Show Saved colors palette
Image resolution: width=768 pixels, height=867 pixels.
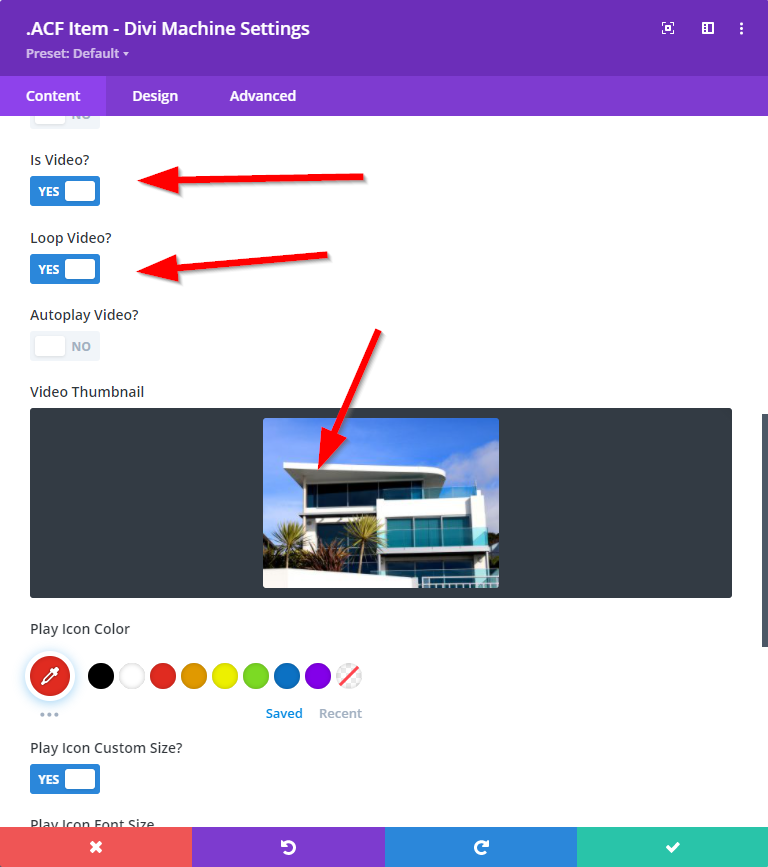point(284,713)
